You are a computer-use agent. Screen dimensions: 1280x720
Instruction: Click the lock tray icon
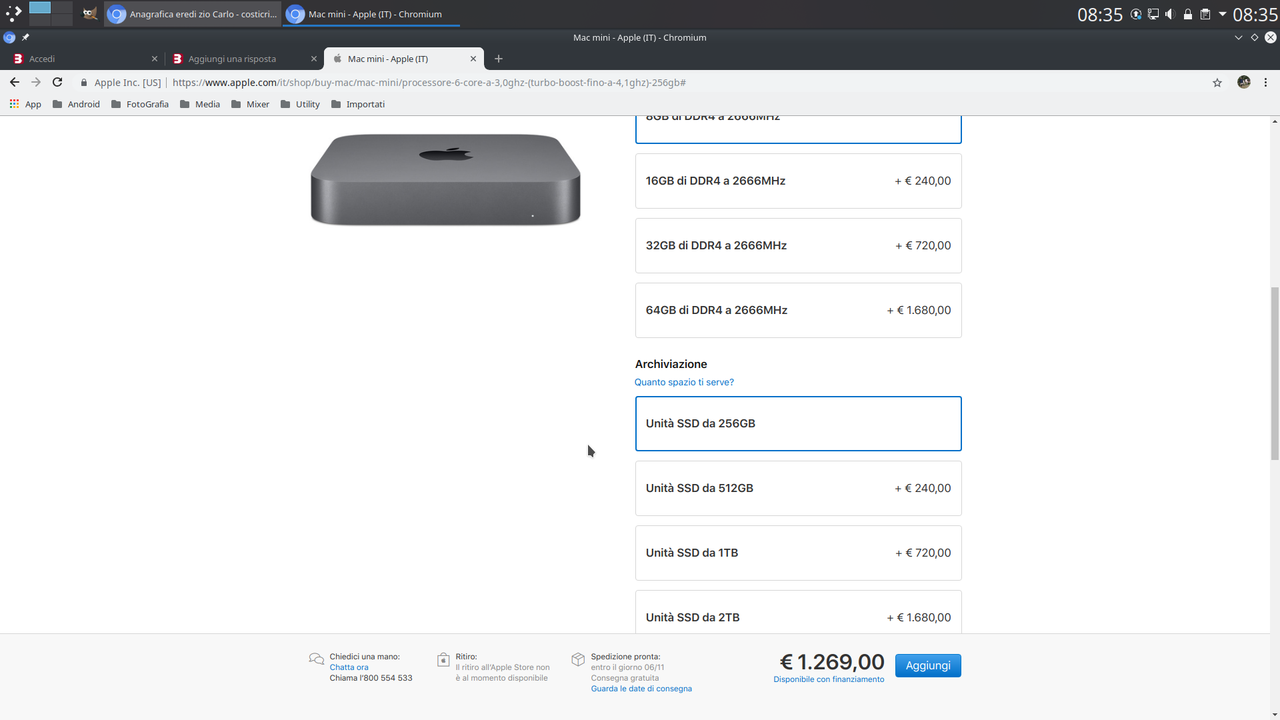click(1187, 14)
